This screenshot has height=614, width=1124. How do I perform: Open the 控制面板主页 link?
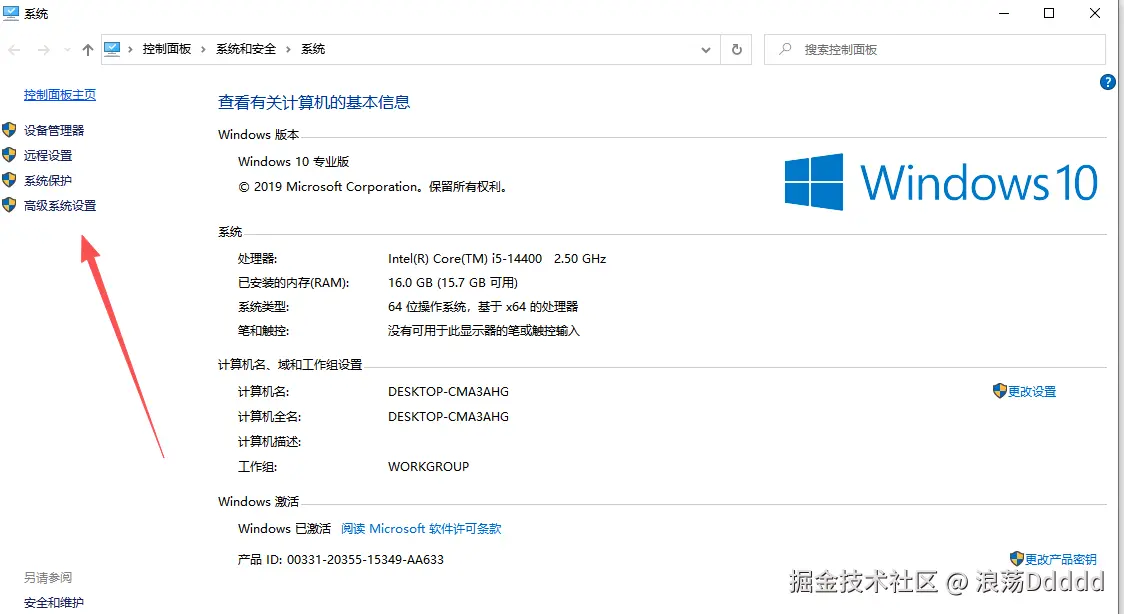click(x=59, y=95)
